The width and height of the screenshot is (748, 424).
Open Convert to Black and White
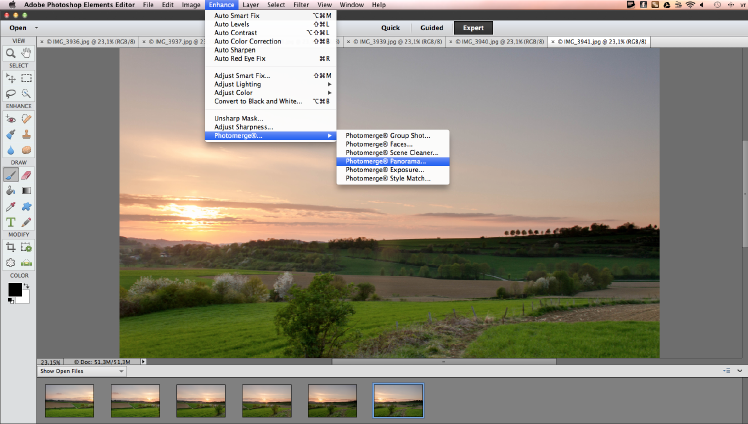270,102
